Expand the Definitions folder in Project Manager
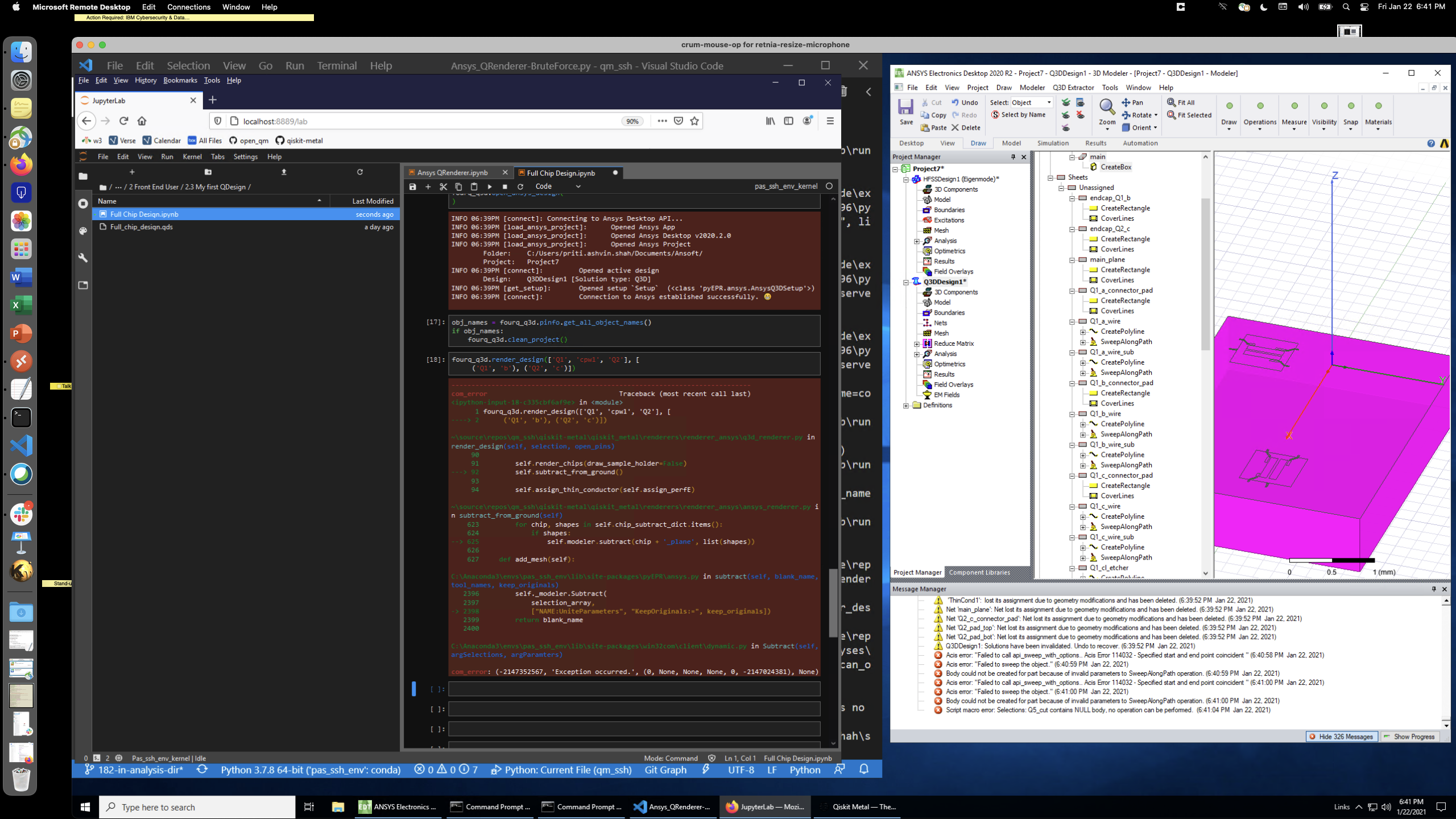This screenshot has width=1456, height=819. pyautogui.click(x=906, y=406)
